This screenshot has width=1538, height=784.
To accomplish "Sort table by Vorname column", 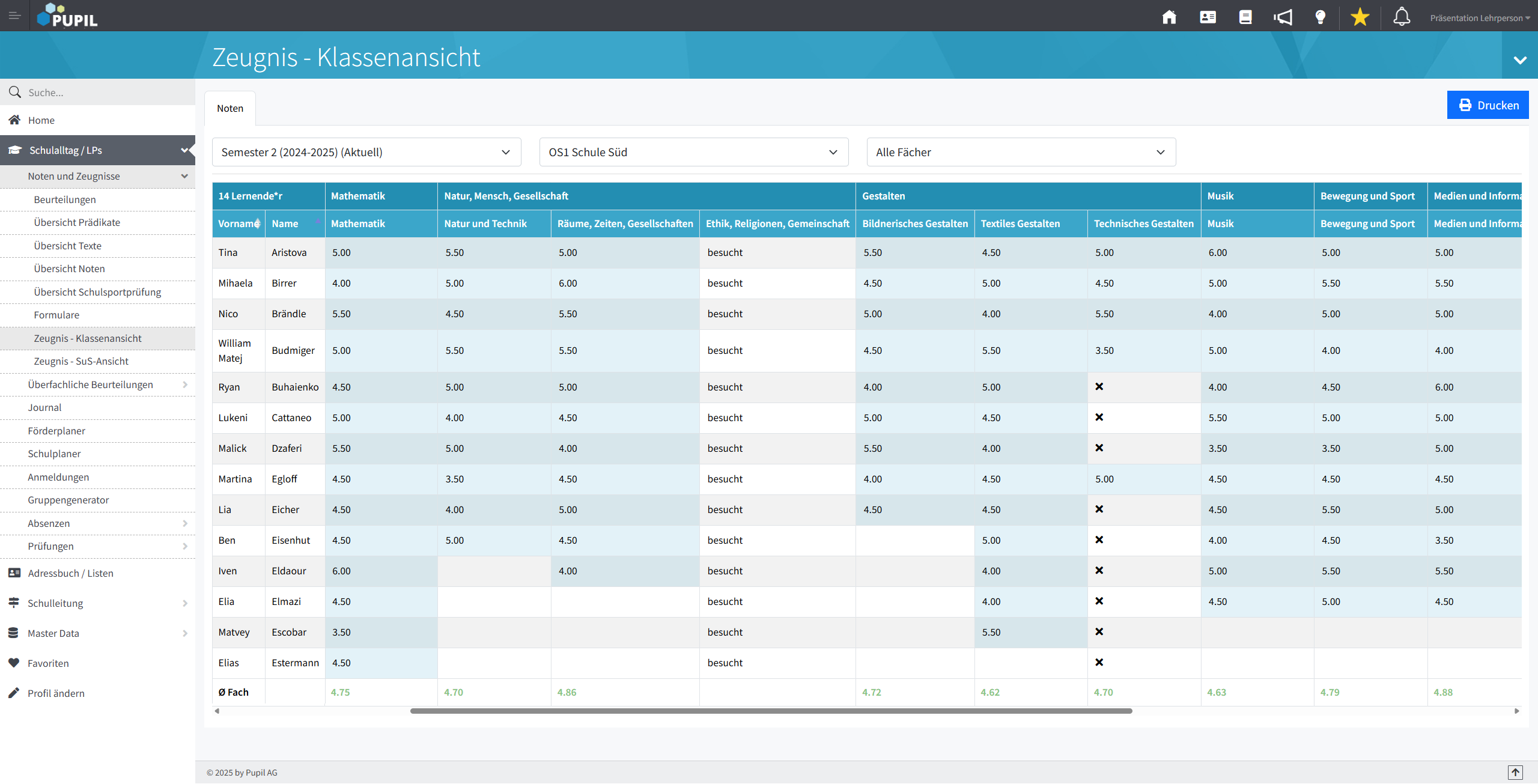I will [239, 223].
